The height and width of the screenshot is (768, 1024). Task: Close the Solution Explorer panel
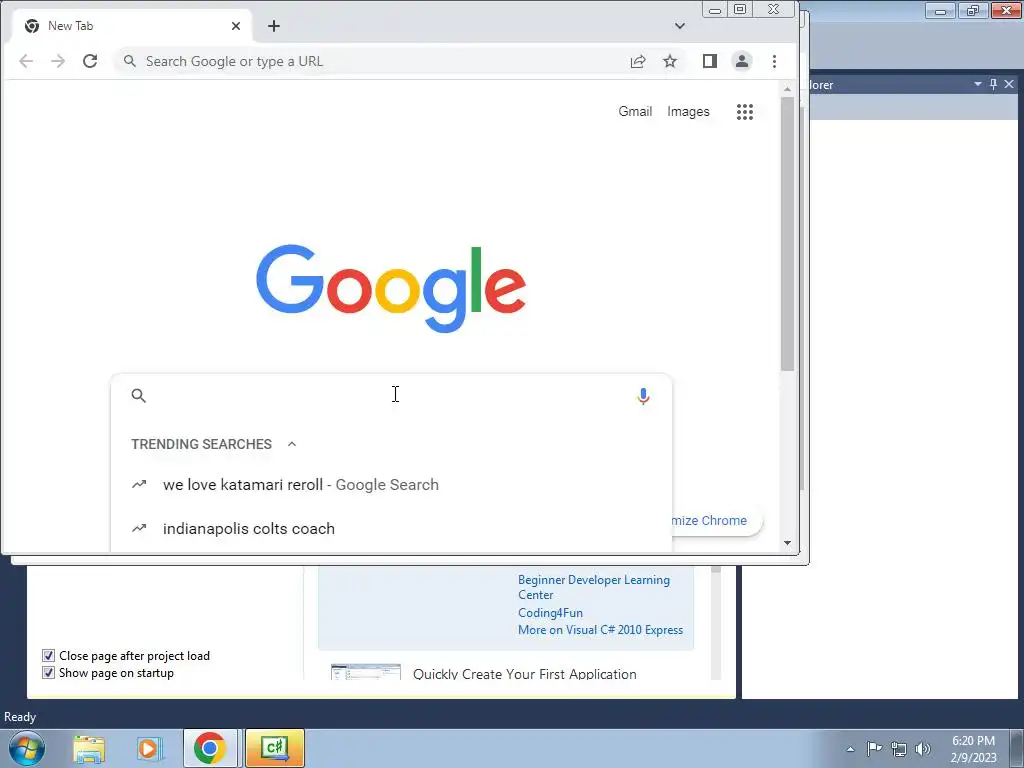point(1009,84)
